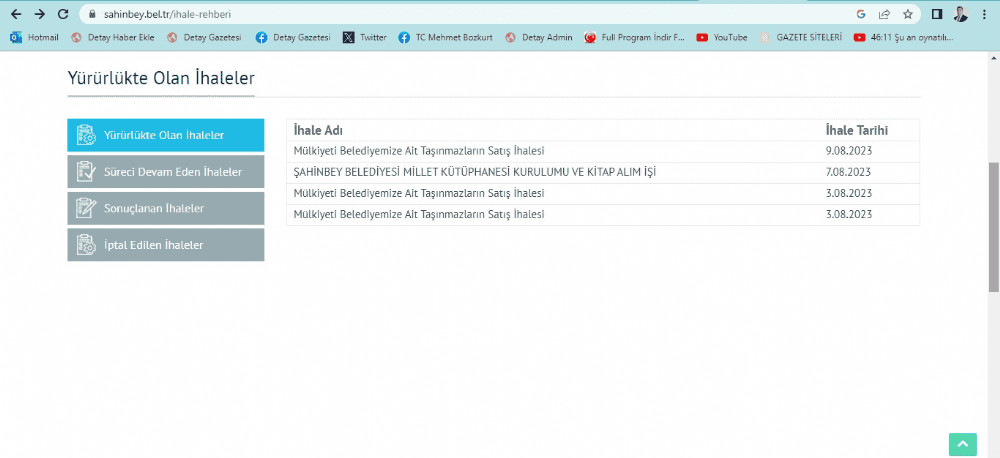
Task: Open the Full Program İndir bookmark
Action: (635, 38)
